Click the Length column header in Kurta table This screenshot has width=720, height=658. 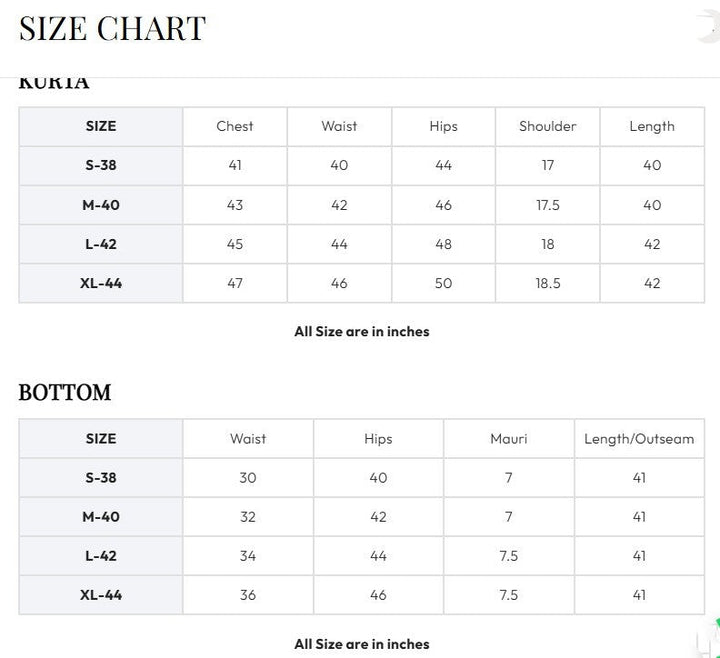pyautogui.click(x=652, y=127)
